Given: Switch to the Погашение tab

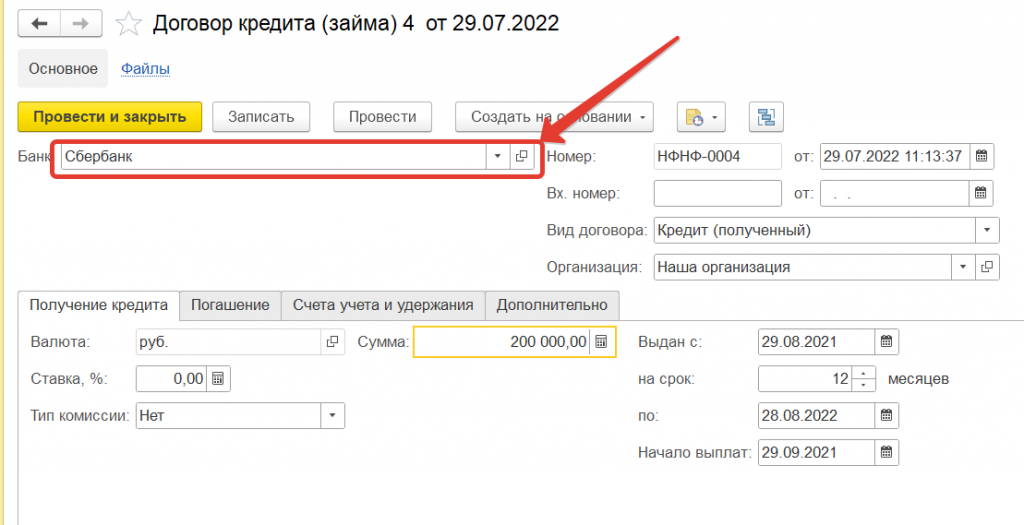Looking at the screenshot, I should point(230,305).
